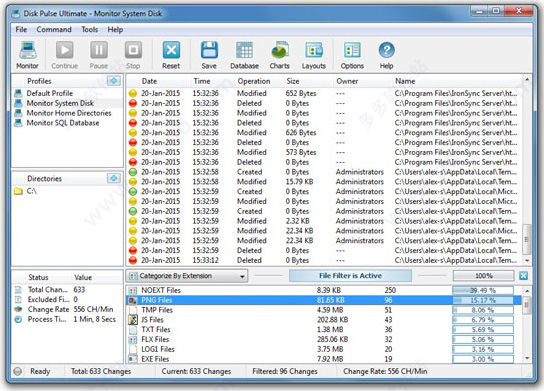Screen dimensions: 544x391
Task: Click the Status column header
Action: pyautogui.click(x=39, y=278)
